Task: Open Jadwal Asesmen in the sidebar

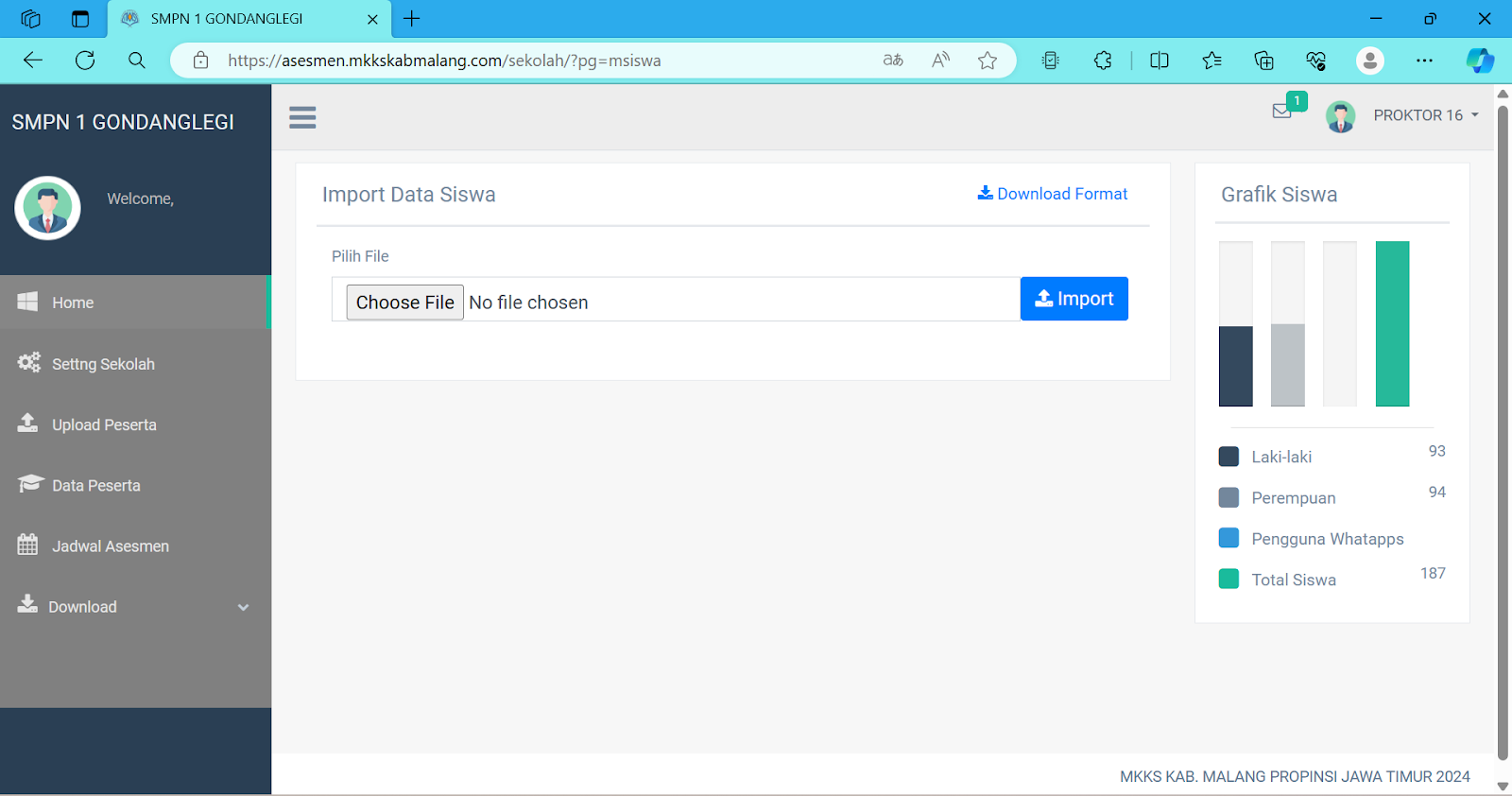Action: point(135,545)
